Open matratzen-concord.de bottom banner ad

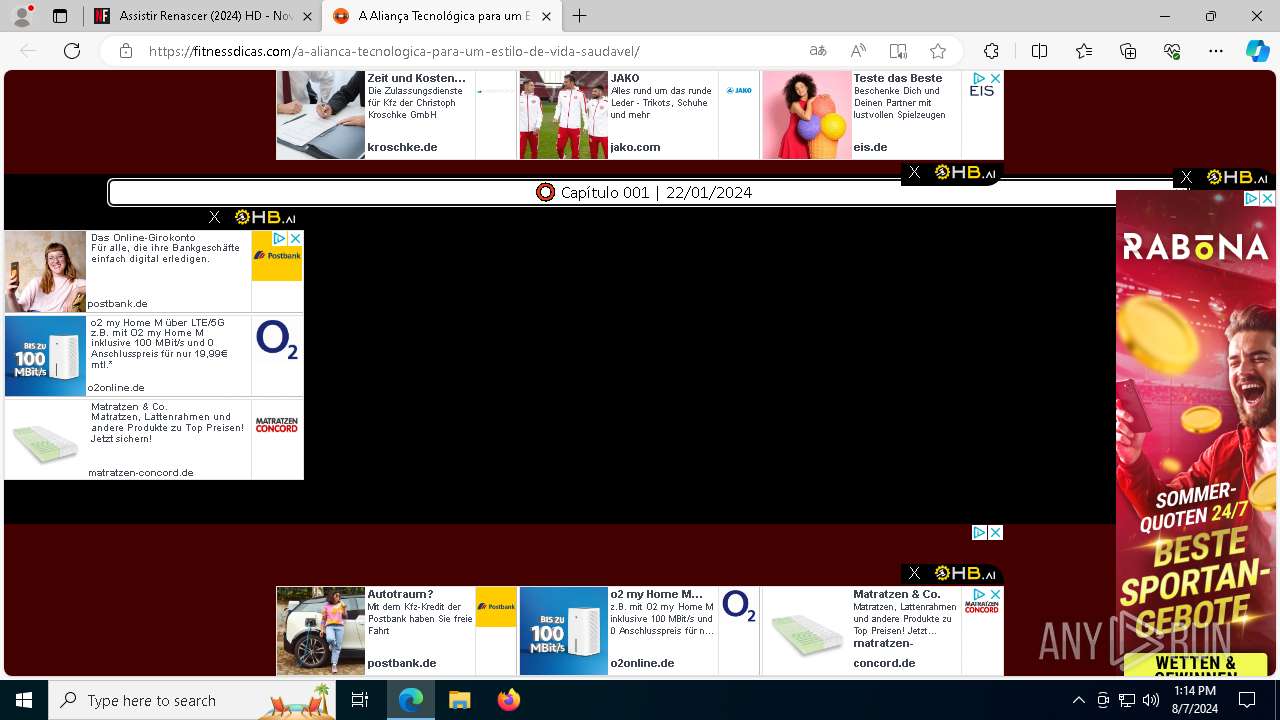point(882,630)
